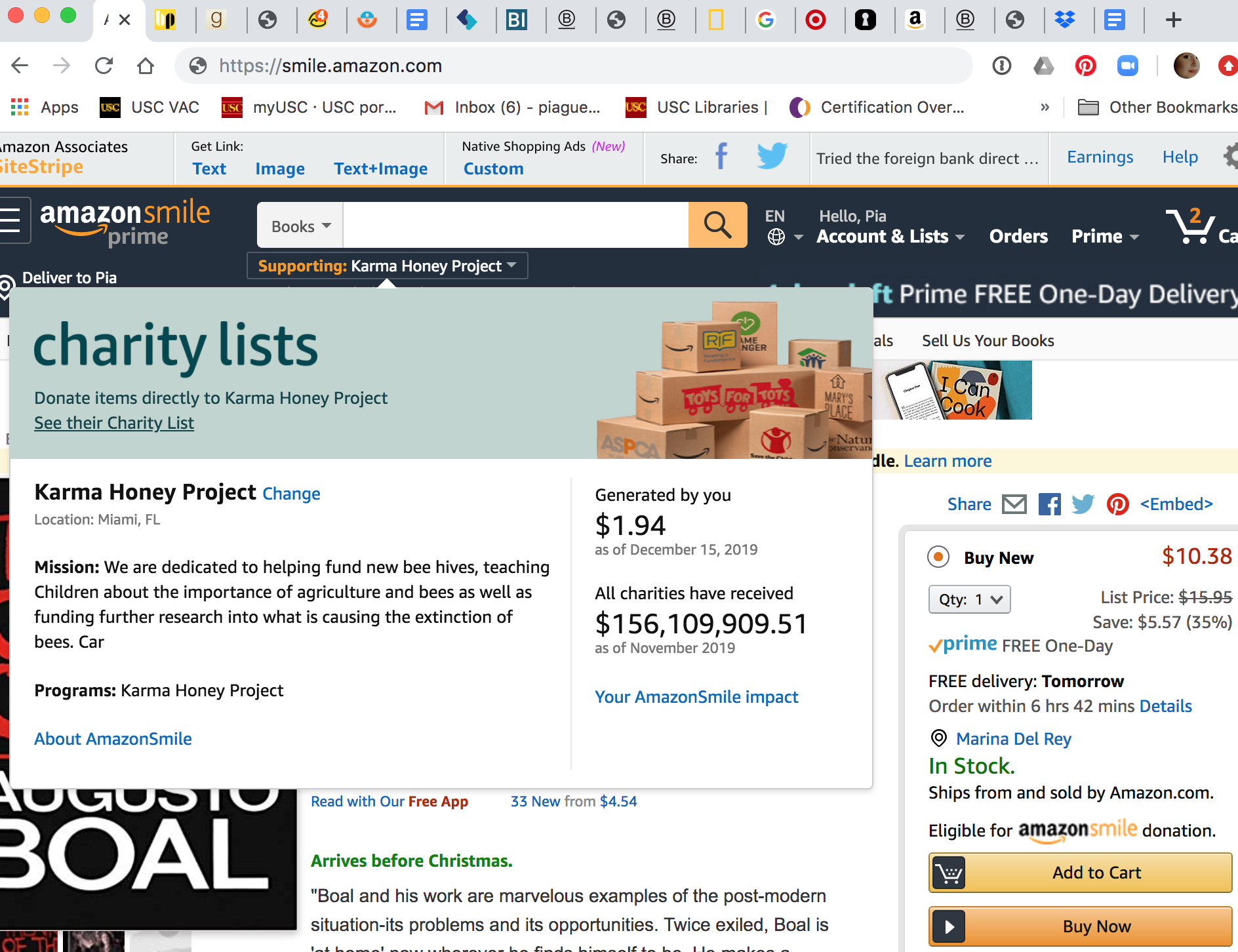This screenshot has width=1238, height=952.
Task: Click the orange search magnifier button
Action: click(717, 225)
